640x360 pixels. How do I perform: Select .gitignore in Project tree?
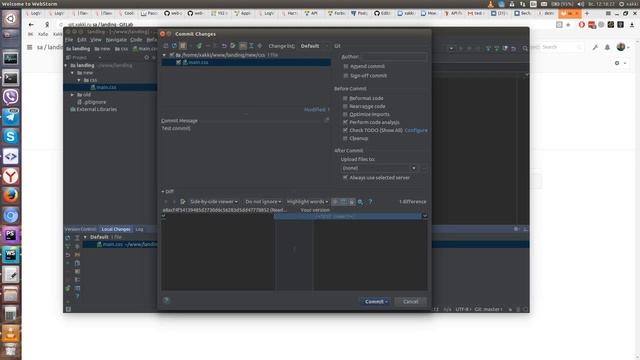pos(95,102)
